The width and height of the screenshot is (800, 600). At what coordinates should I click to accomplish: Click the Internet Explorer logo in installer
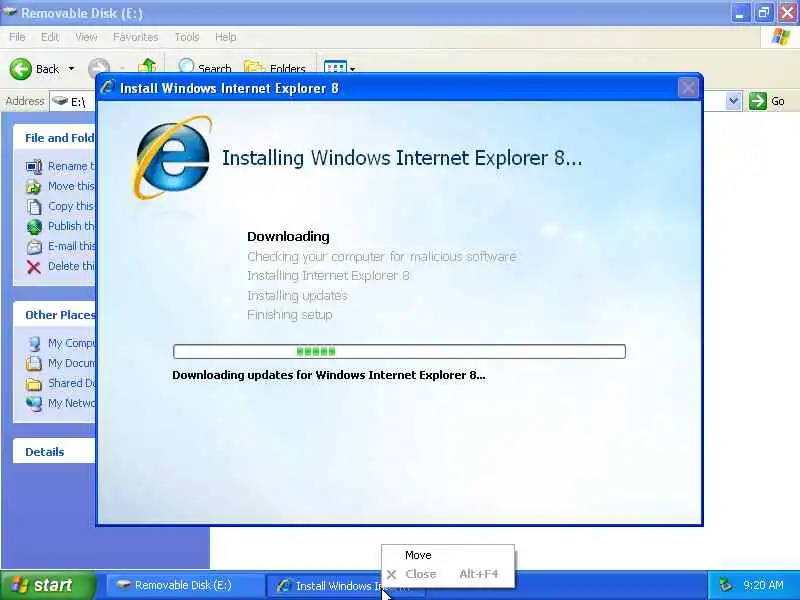tap(172, 157)
